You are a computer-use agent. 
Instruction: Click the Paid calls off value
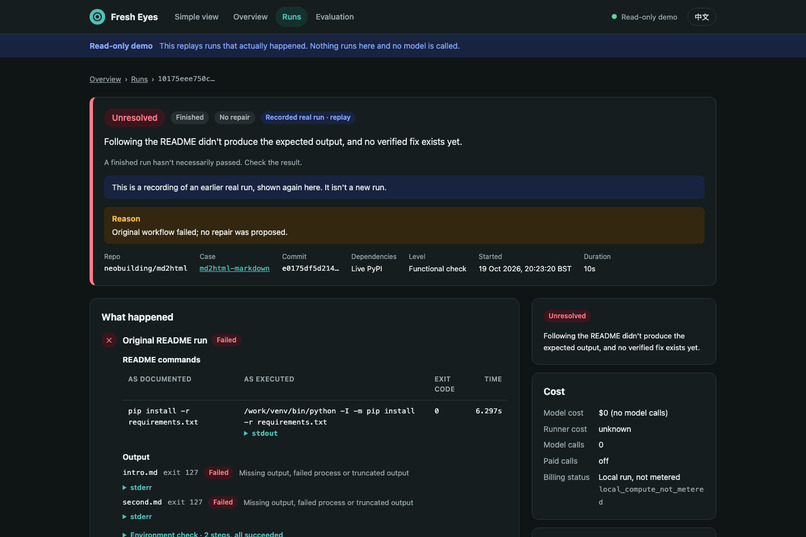coord(603,461)
